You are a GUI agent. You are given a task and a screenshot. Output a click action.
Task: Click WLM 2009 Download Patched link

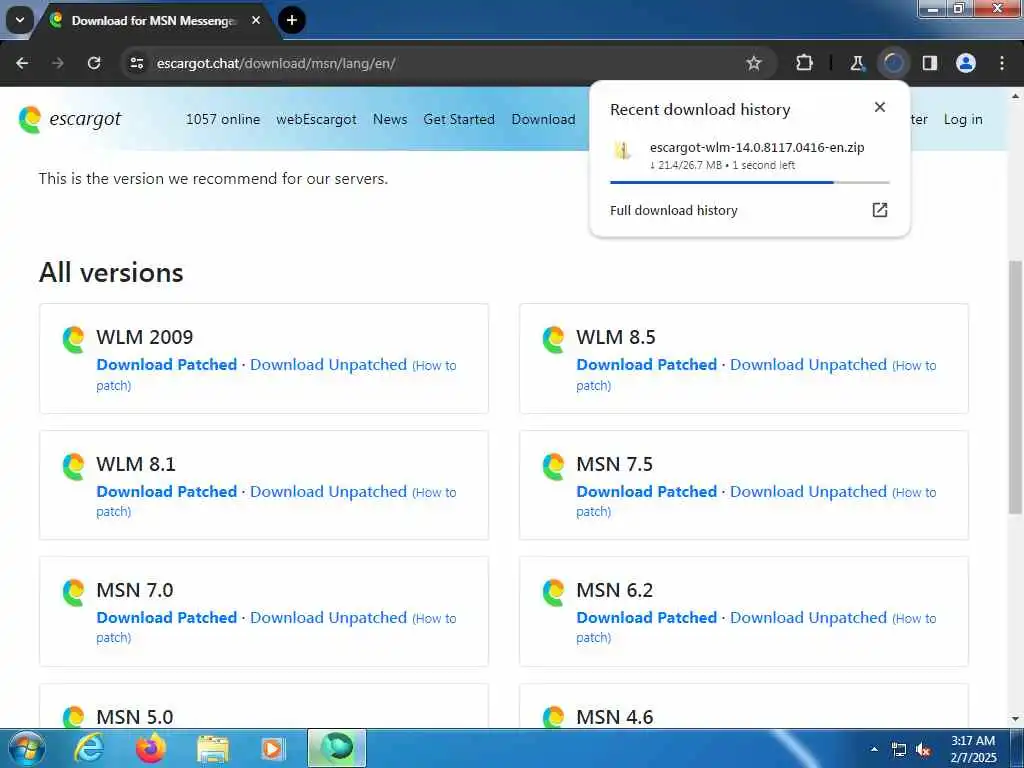167,364
